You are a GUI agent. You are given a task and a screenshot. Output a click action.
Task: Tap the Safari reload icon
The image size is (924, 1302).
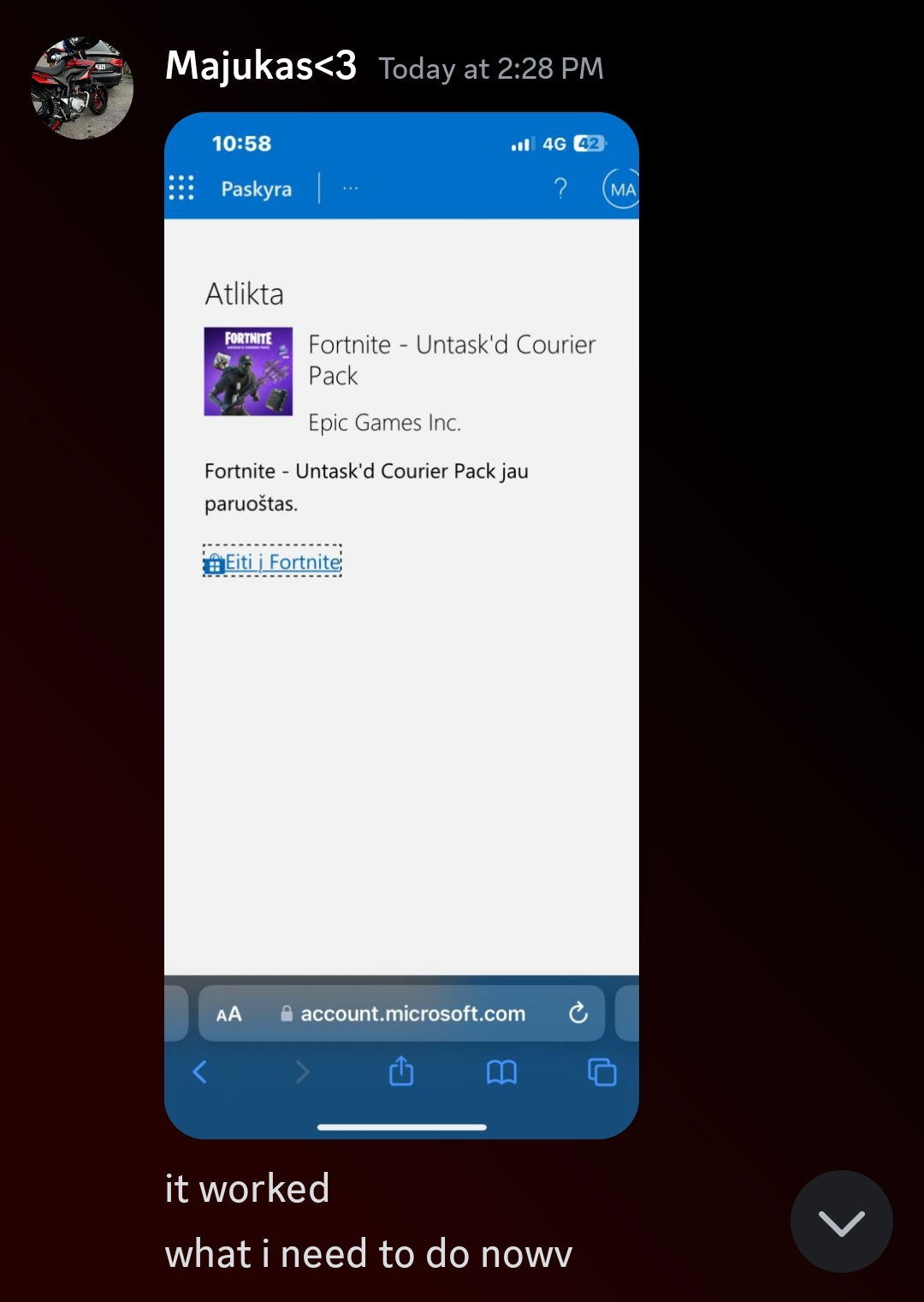click(x=578, y=1014)
